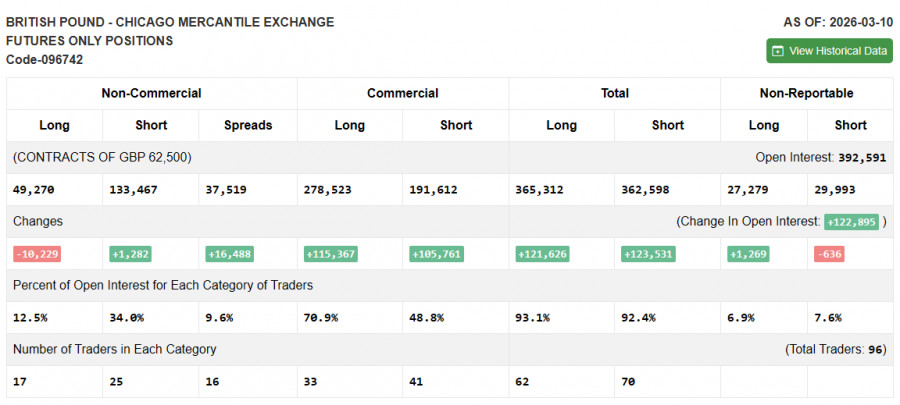The height and width of the screenshot is (405, 900).
Task: Click the green +1,282 change badge
Action: [x=130, y=254]
